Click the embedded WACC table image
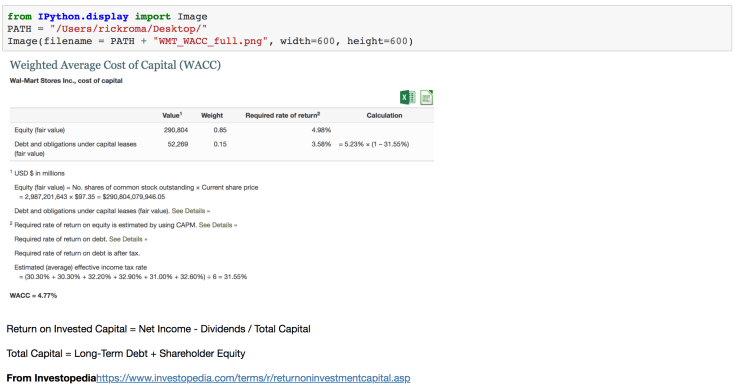Screen dimensions: 738x388 pyautogui.click(x=222, y=179)
